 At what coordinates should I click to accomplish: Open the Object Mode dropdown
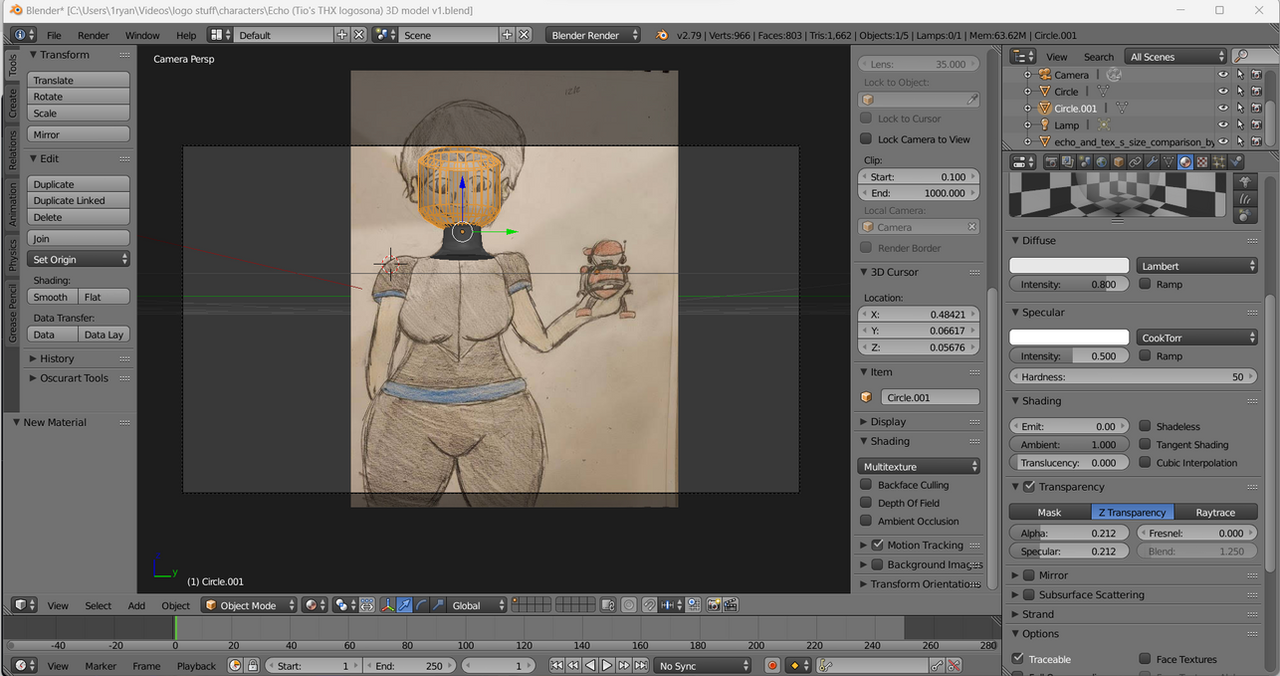coord(249,605)
